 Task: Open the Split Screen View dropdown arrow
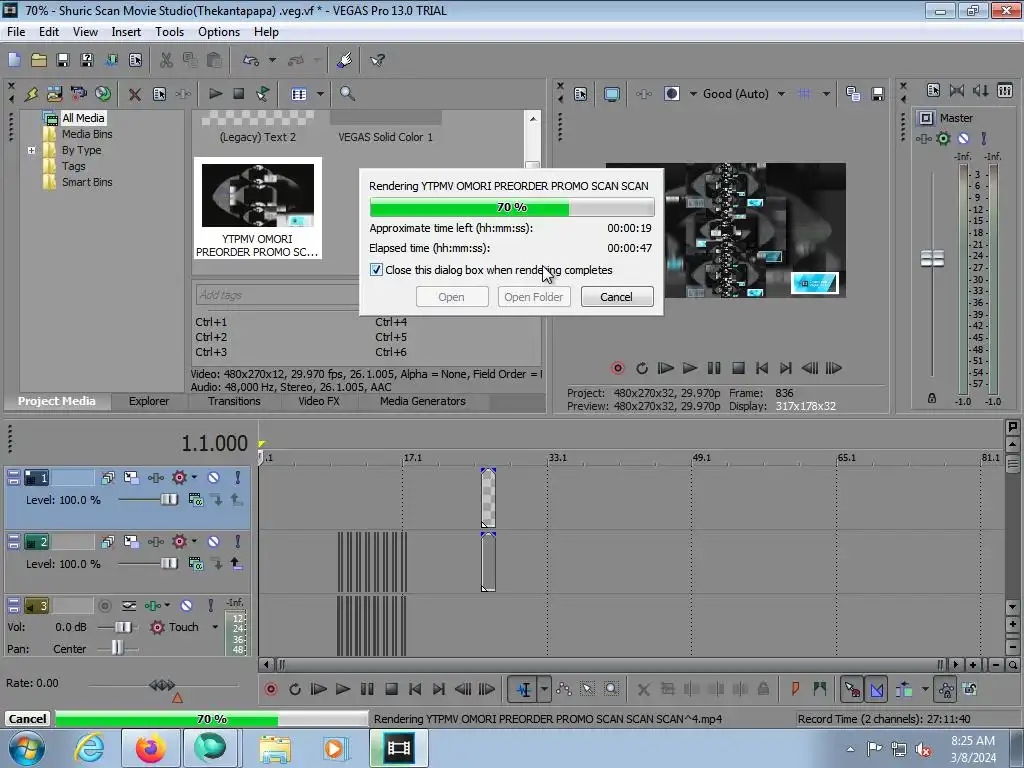(693, 94)
